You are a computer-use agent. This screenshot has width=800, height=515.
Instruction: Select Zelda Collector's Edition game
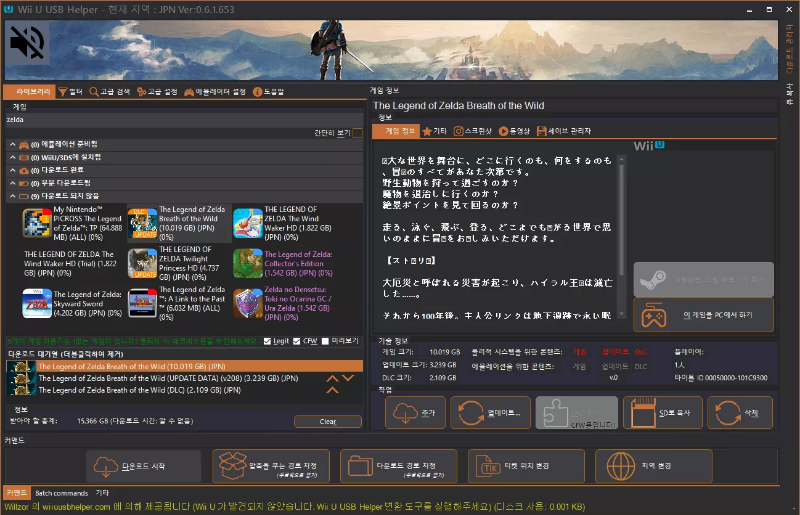[x=284, y=263]
